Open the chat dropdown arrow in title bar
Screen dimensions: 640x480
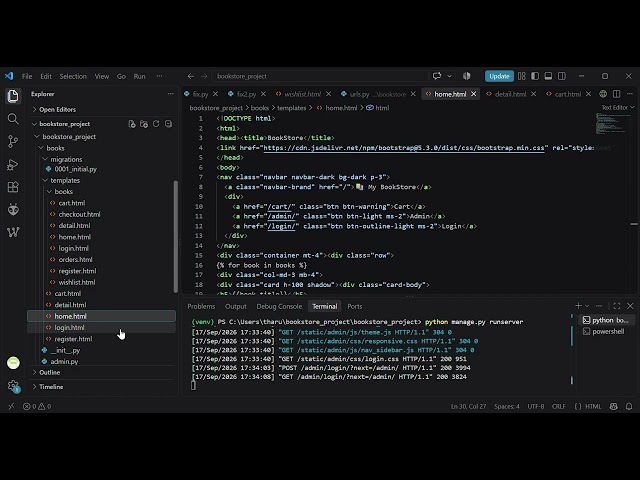tap(449, 76)
